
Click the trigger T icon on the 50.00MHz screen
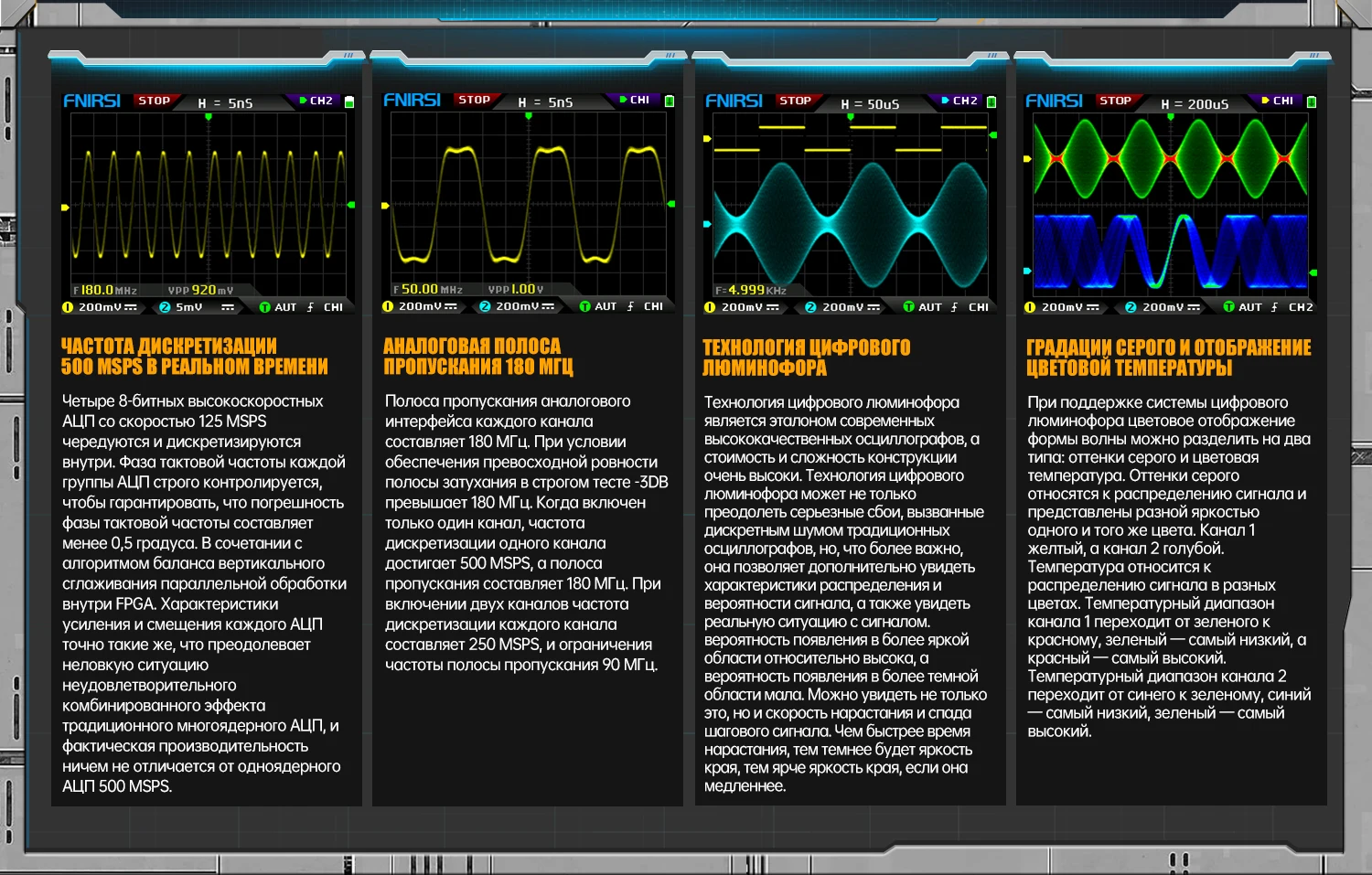(585, 306)
